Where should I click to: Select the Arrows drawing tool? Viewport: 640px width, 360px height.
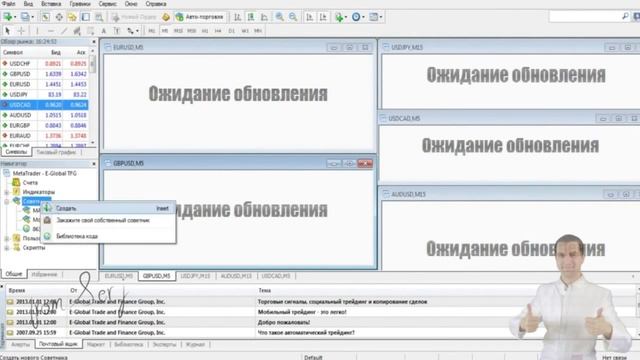(x=130, y=31)
